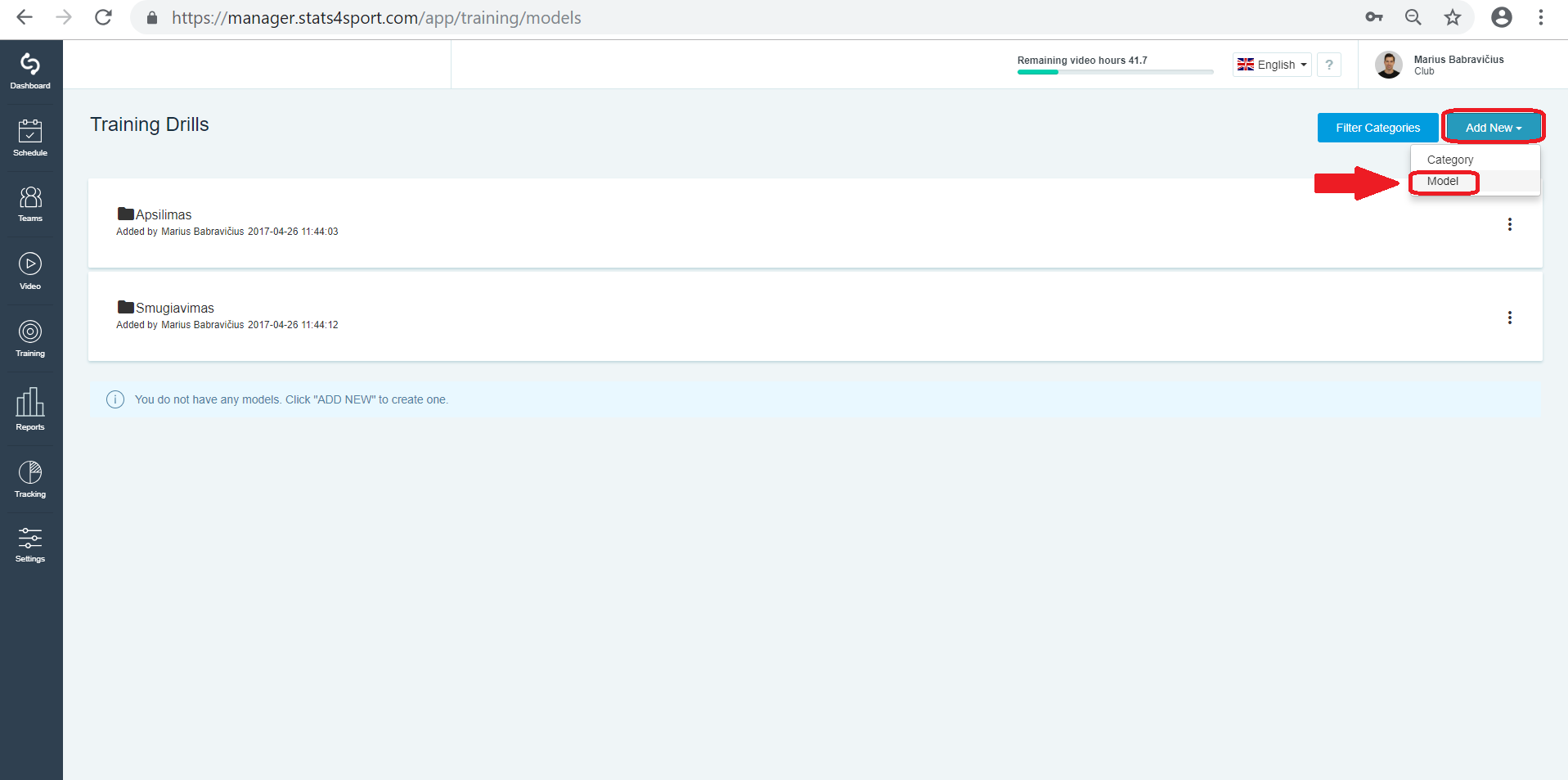Expand the English language dropdown
The width and height of the screenshot is (1568, 780).
click(x=1272, y=65)
